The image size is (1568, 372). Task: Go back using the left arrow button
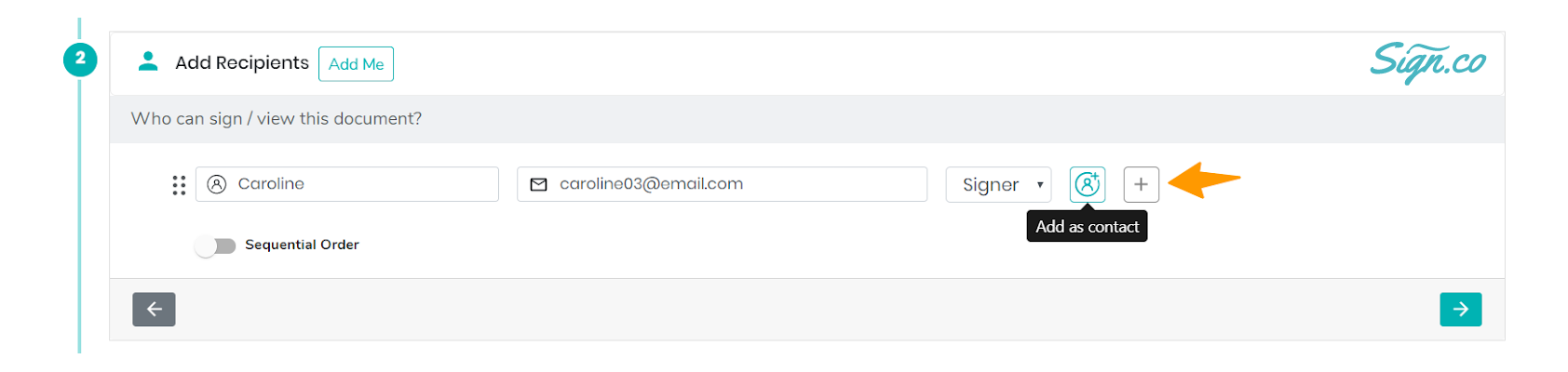click(154, 310)
